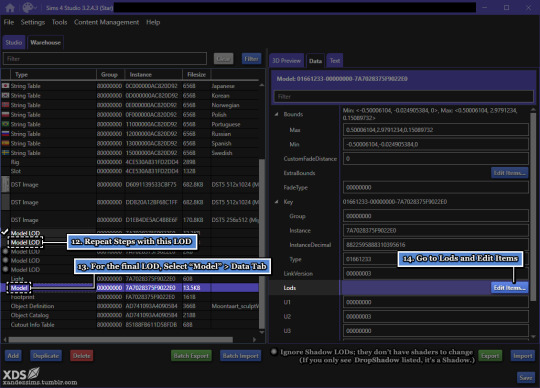Screen dimensions: 540x388
Task: Click the Max bounds value field
Action: click(x=436, y=130)
